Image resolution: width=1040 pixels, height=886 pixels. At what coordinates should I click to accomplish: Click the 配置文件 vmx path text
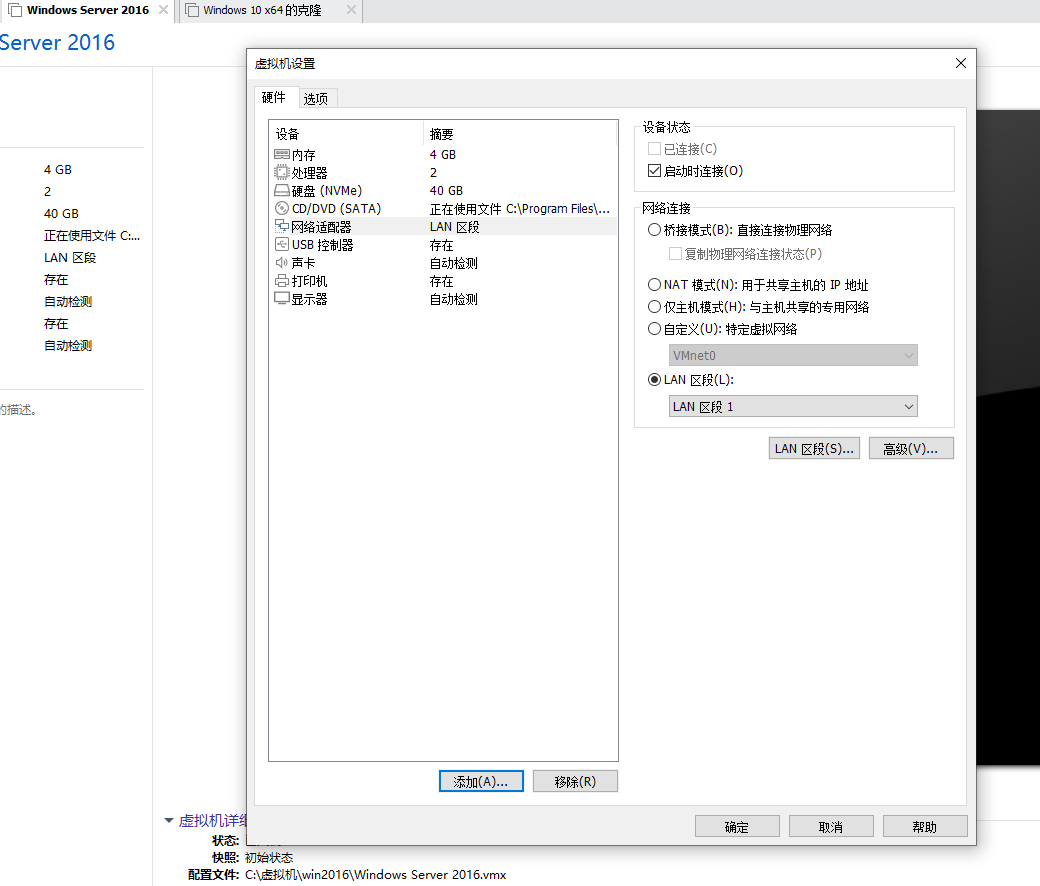click(375, 875)
